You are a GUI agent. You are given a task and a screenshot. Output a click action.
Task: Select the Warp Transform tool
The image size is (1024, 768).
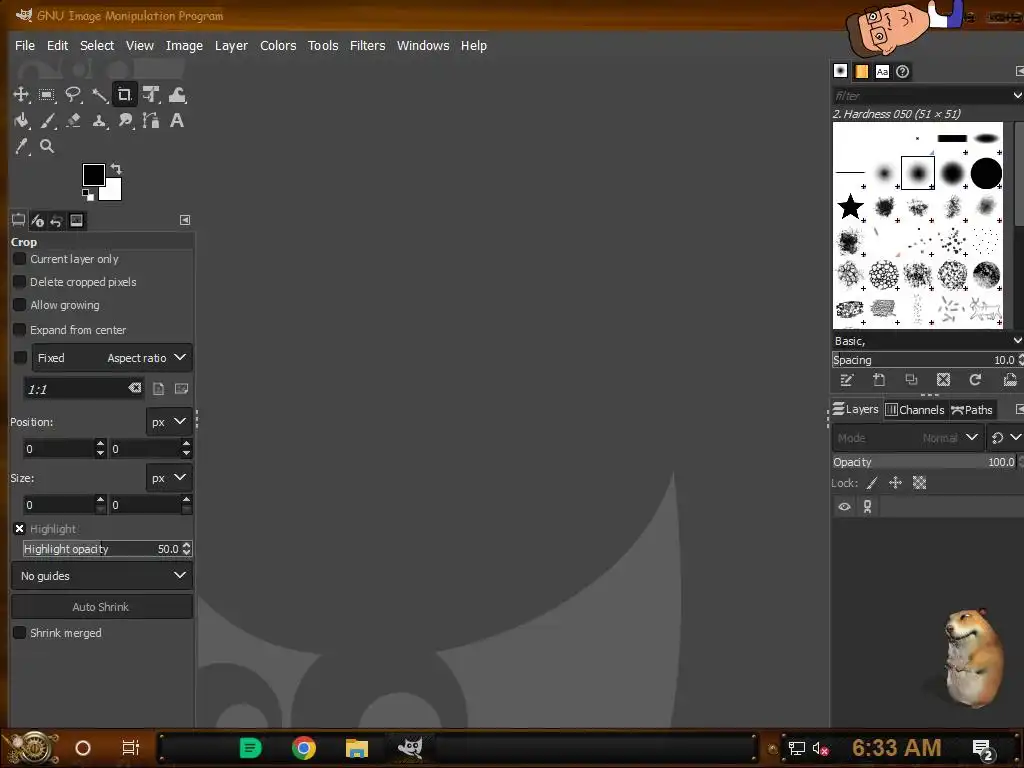coord(177,95)
